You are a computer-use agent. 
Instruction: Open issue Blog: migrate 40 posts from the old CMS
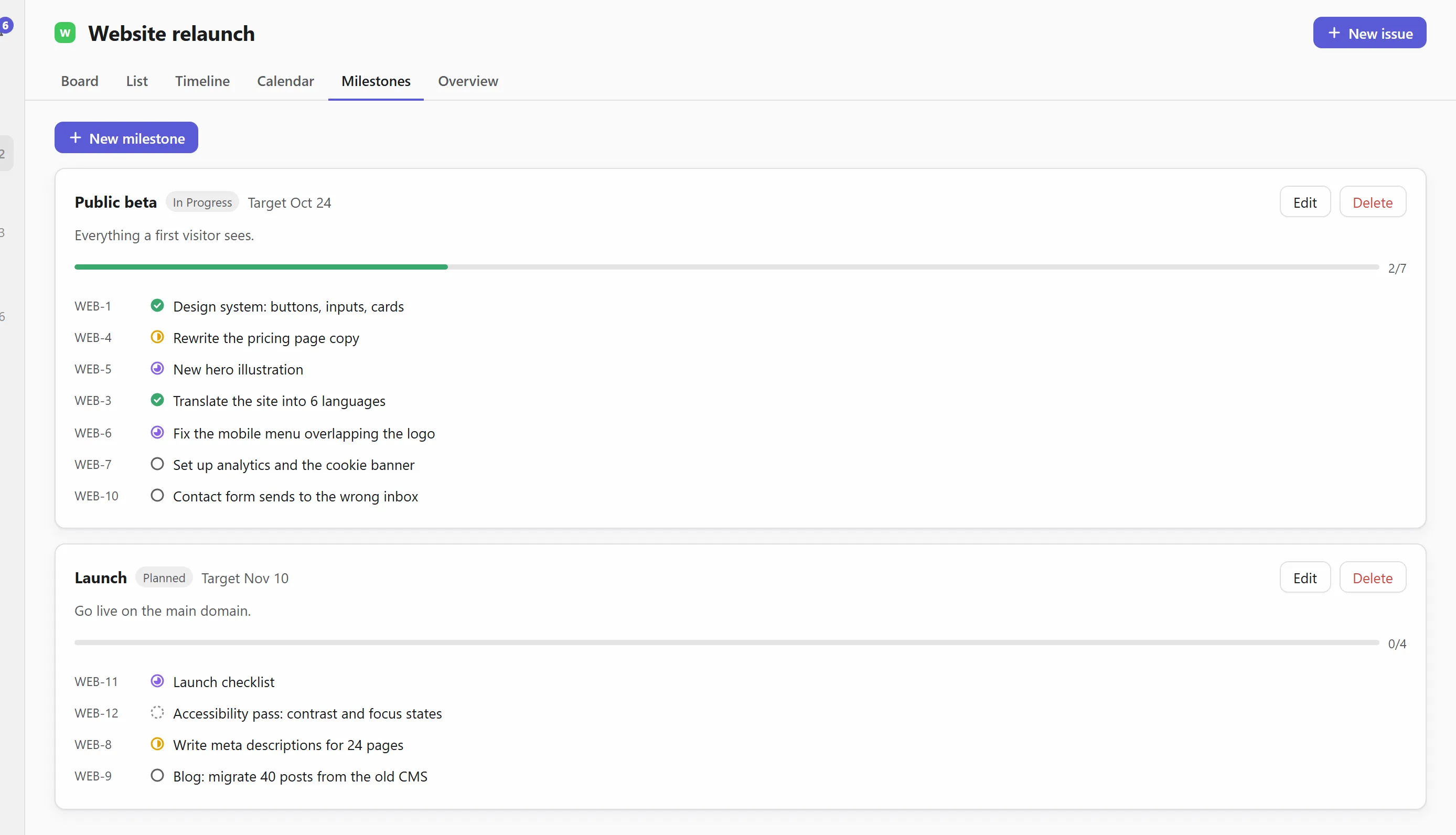click(301, 776)
